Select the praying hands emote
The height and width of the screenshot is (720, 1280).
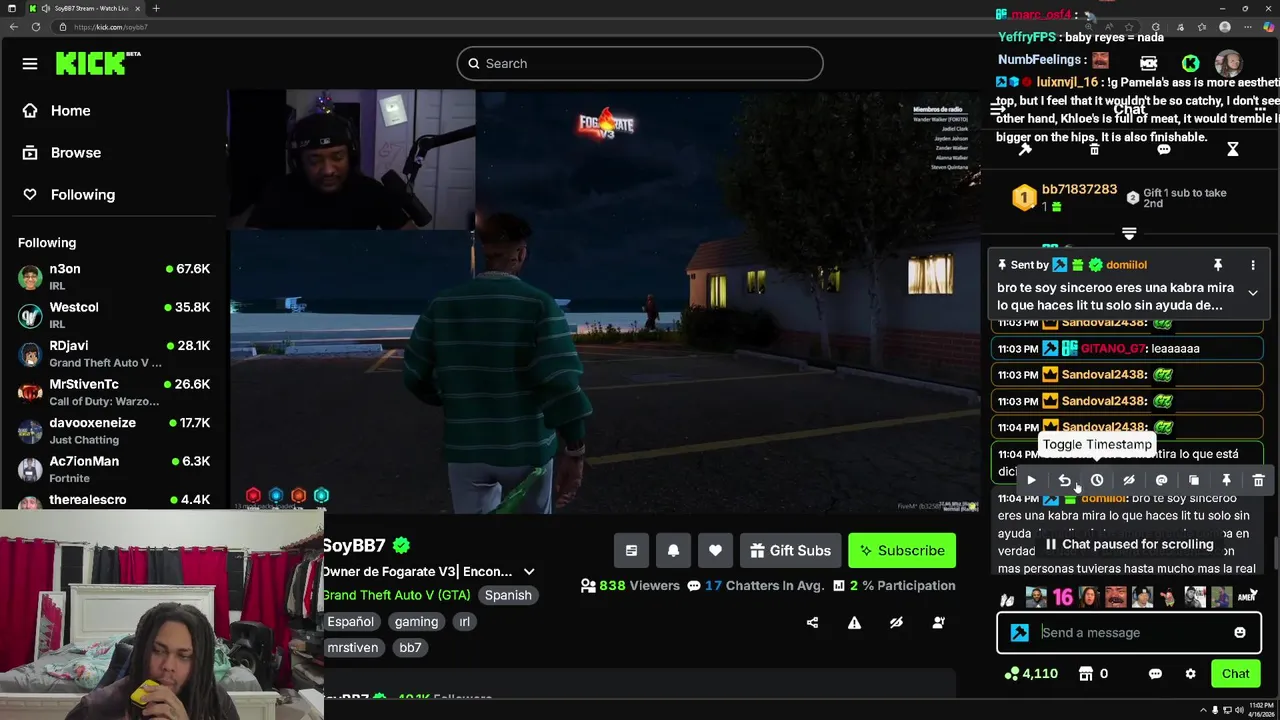(x=1008, y=598)
